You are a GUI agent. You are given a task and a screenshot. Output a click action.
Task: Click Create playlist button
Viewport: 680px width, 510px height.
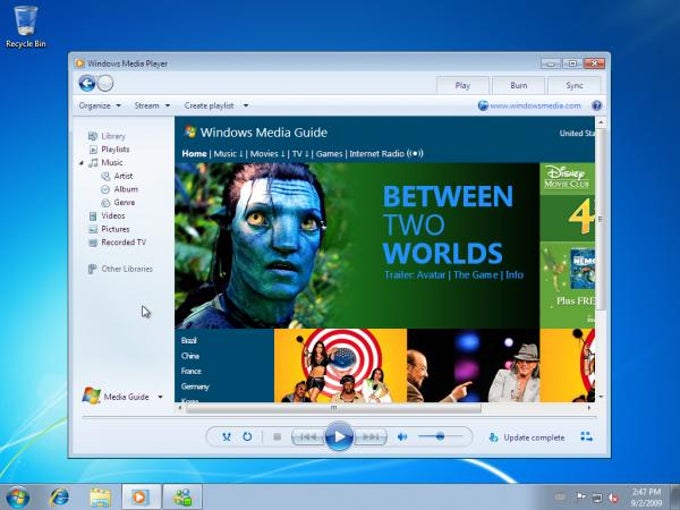coord(209,105)
